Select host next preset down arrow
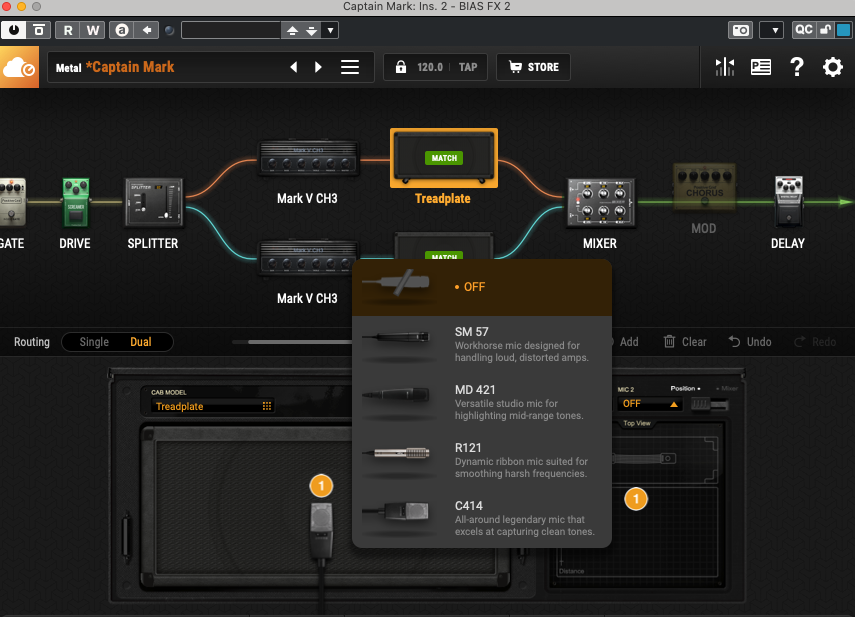The width and height of the screenshot is (855, 617). pyautogui.click(x=311, y=31)
